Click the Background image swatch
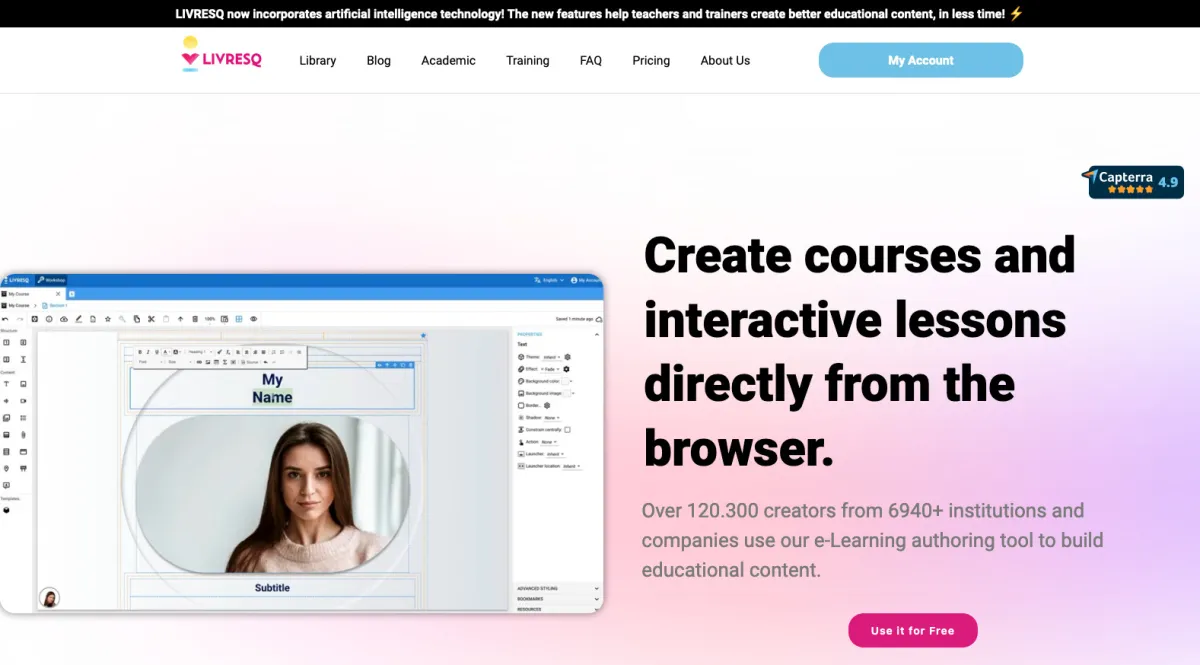 coord(568,393)
